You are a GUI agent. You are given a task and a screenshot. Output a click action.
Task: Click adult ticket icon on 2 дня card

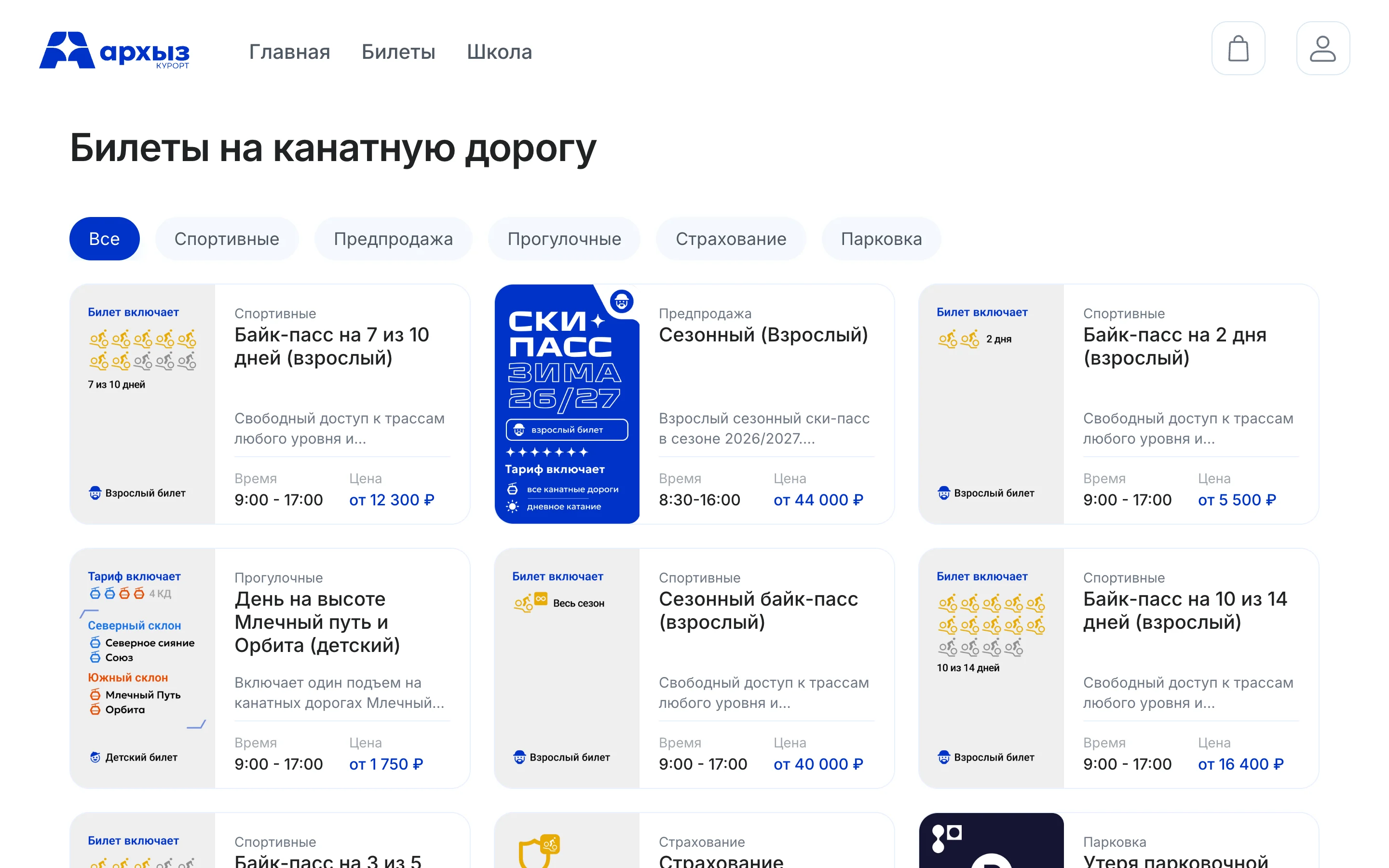(944, 493)
